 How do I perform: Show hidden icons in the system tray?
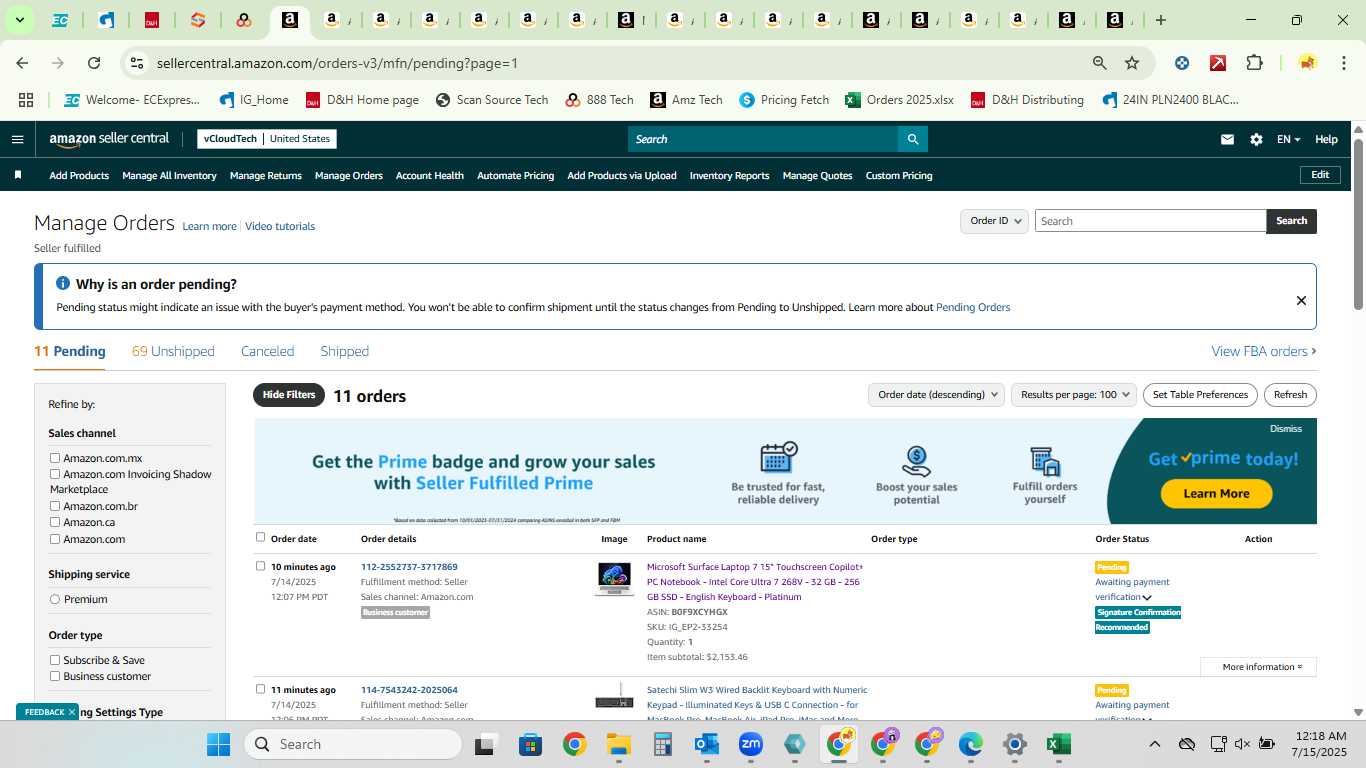(1155, 744)
